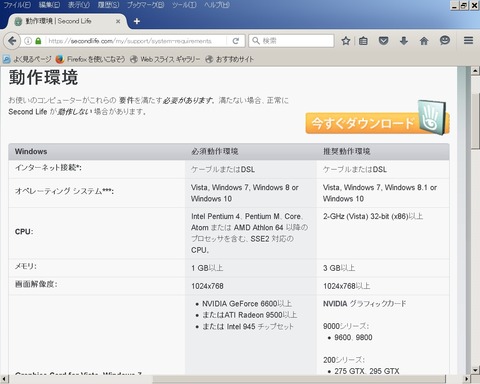Click the 必須動作環境 column header
Screen dimensions: 480x384
215,151
